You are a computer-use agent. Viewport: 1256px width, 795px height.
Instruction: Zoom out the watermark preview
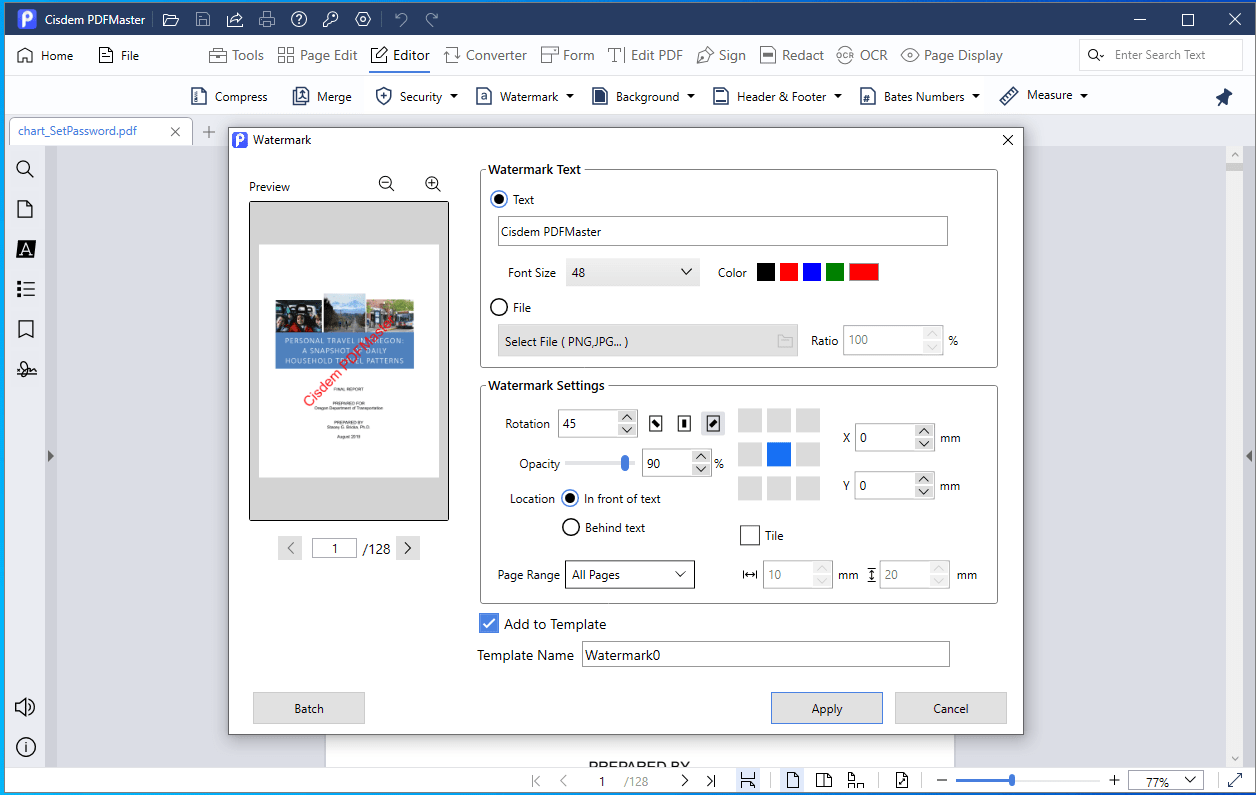tap(387, 184)
